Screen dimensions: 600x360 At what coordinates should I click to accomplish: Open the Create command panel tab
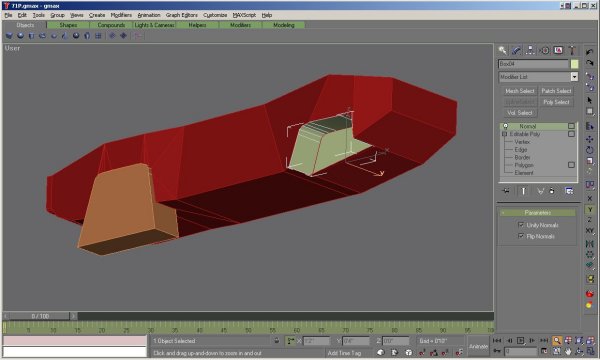(502, 50)
